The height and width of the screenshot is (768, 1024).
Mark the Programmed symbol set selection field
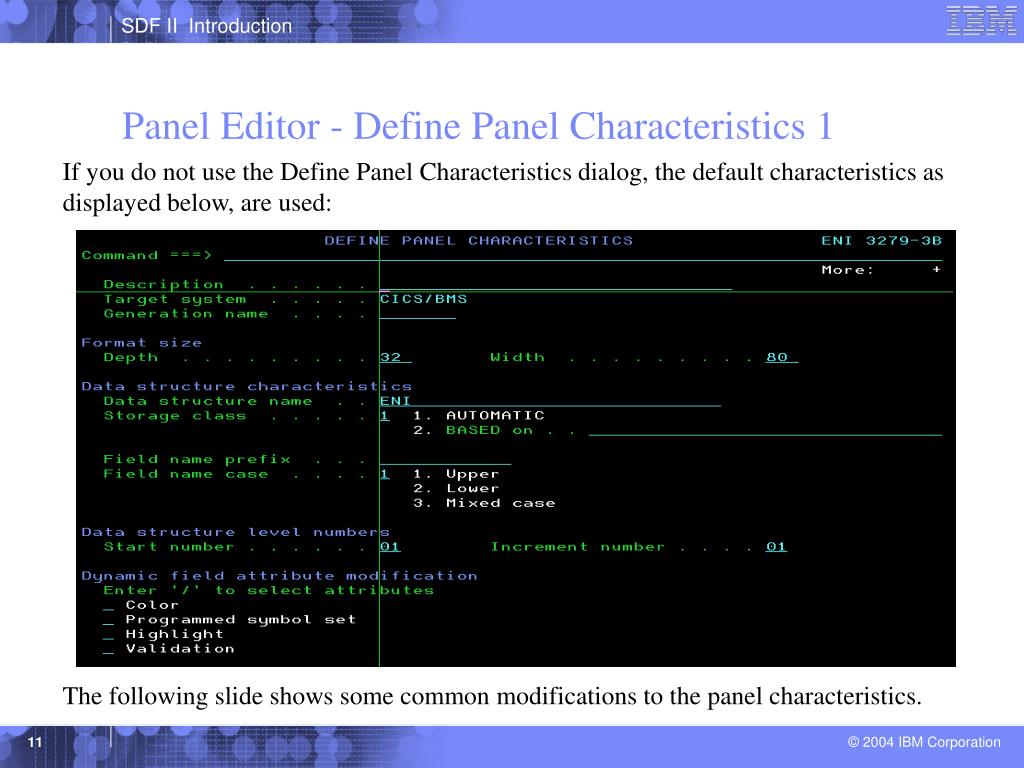pos(108,620)
